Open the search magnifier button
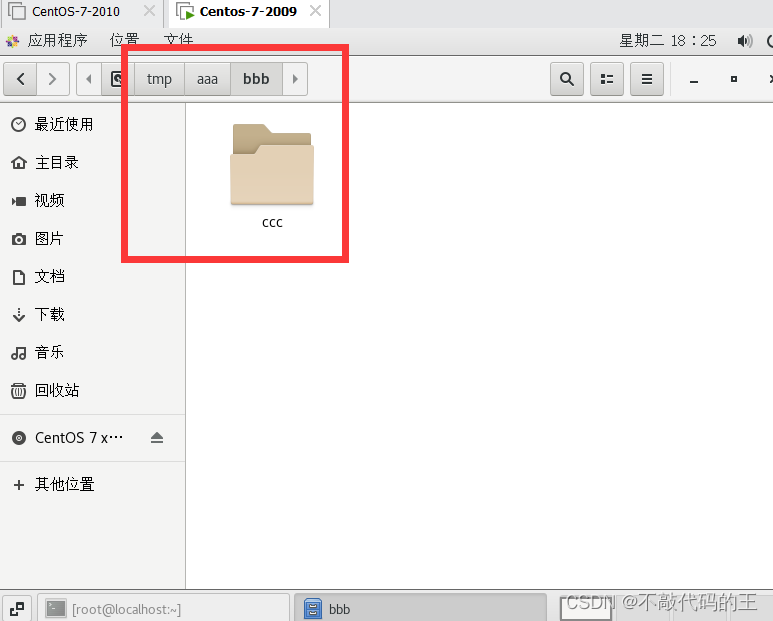This screenshot has width=773, height=621. [x=567, y=79]
